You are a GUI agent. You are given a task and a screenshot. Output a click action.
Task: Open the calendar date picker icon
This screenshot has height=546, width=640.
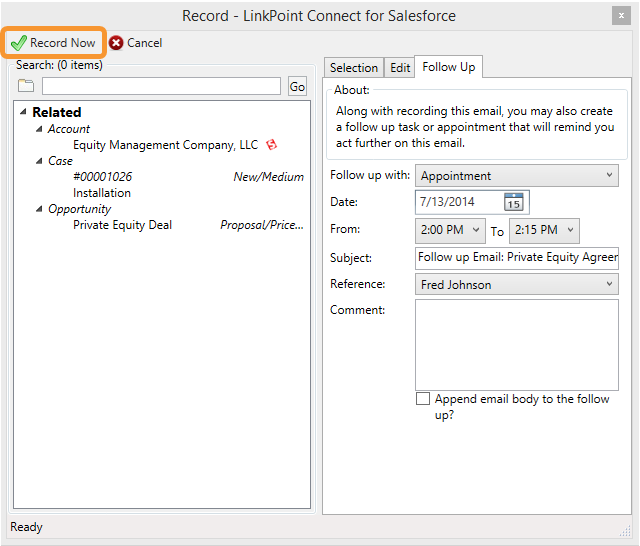513,202
